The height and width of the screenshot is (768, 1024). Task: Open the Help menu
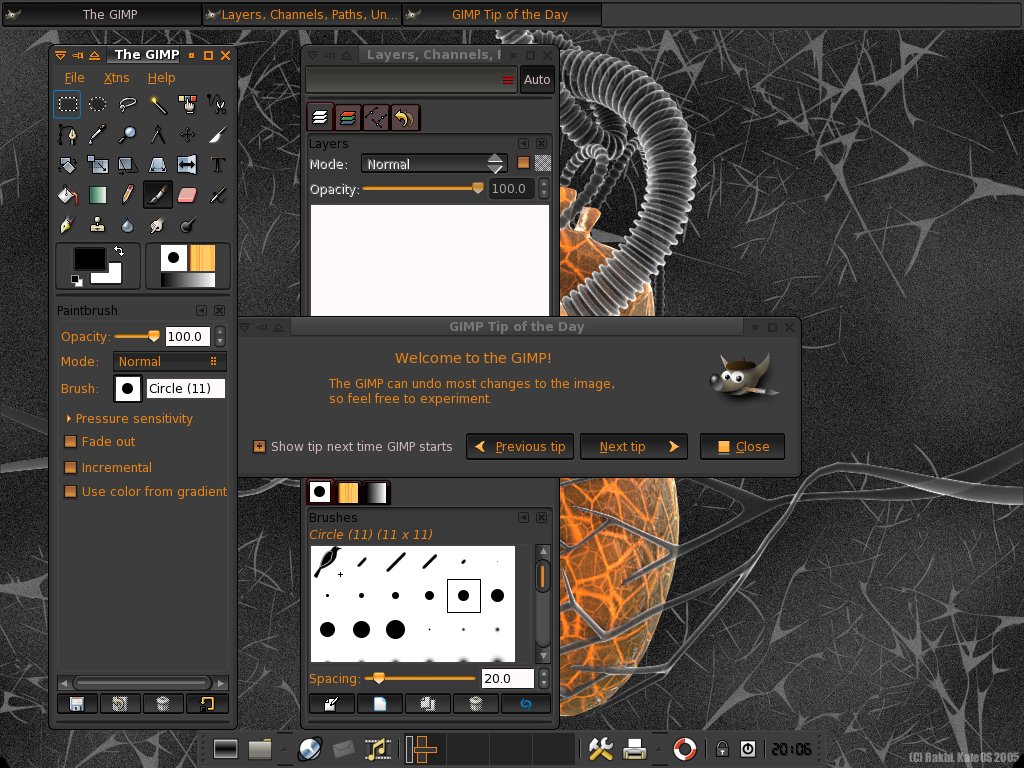click(x=161, y=78)
